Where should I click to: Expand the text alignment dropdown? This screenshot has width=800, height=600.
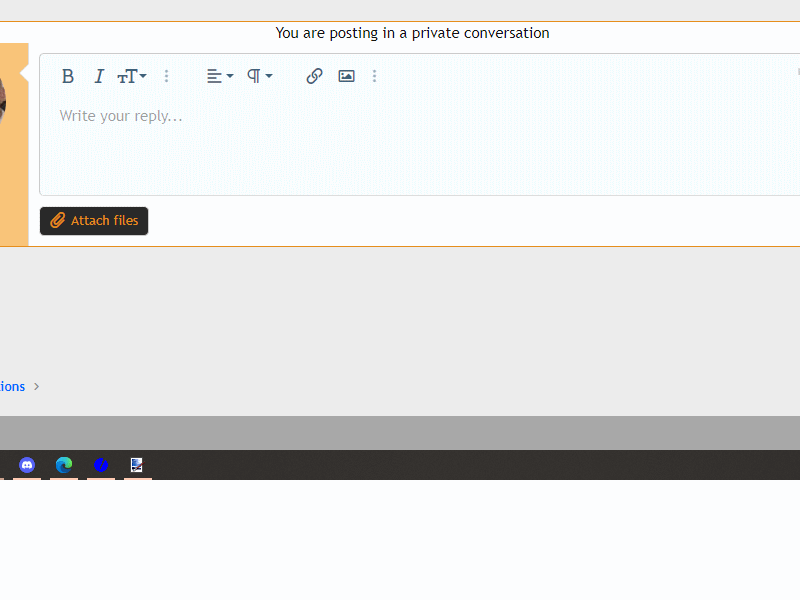tap(220, 76)
